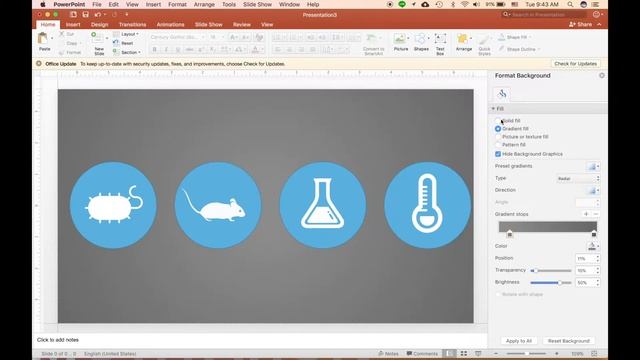The image size is (640, 360).
Task: Collapse the Fill section triangle
Action: (493, 109)
